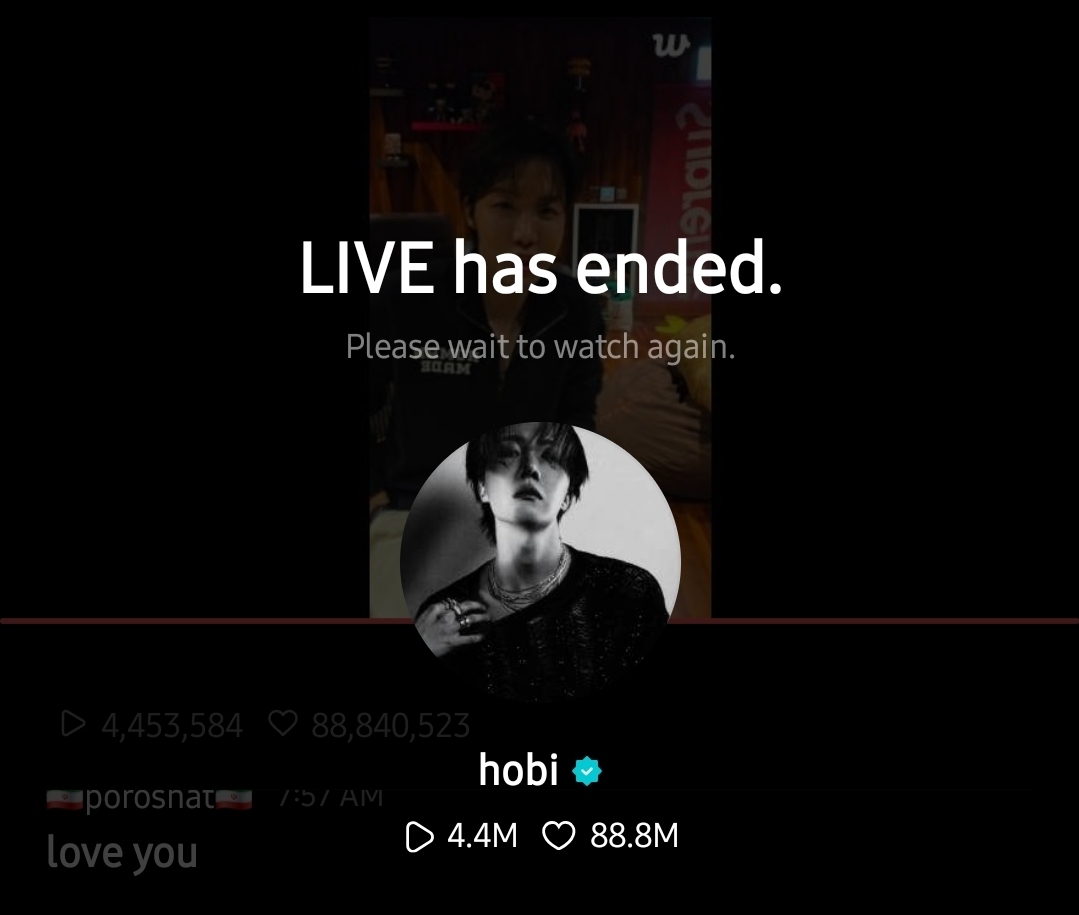This screenshot has height=915, width=1079.
Task: Open the hobi artist name link
Action: tap(518, 770)
